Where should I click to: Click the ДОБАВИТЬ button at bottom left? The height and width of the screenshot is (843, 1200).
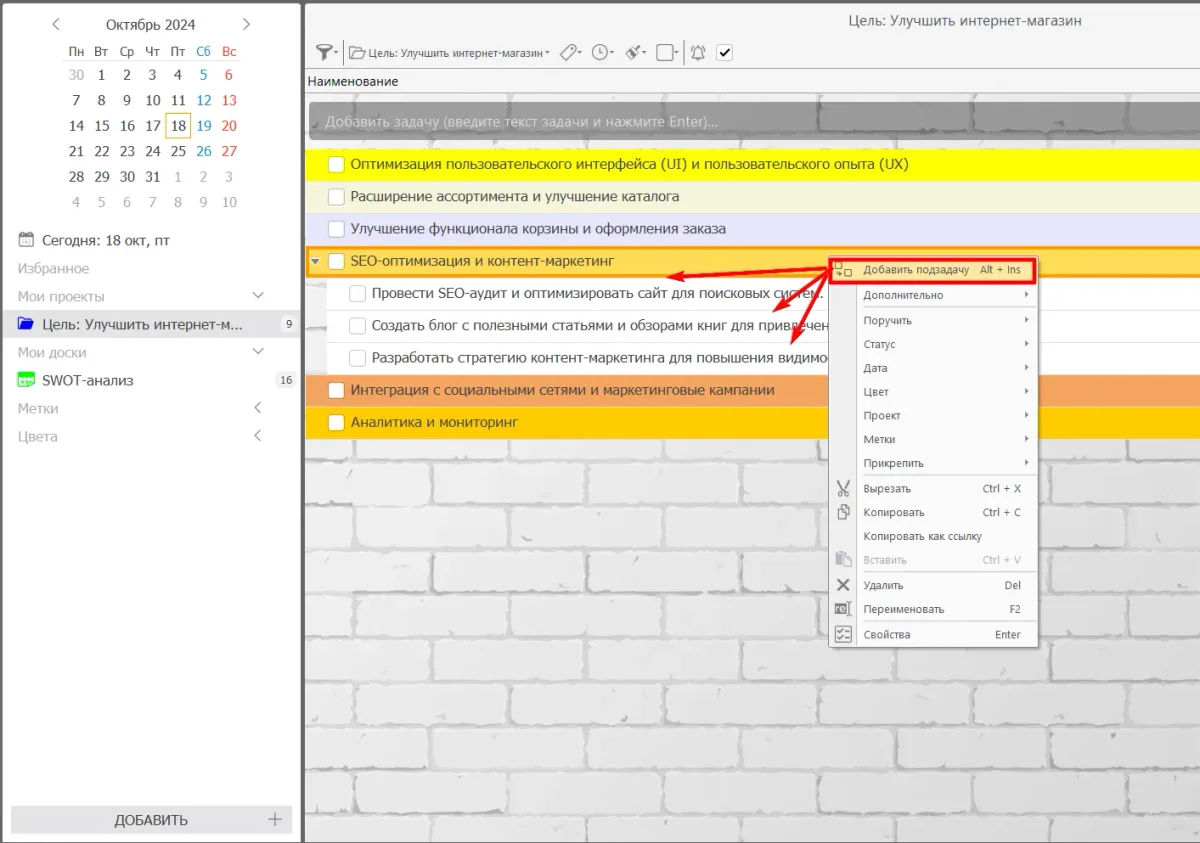click(x=151, y=820)
